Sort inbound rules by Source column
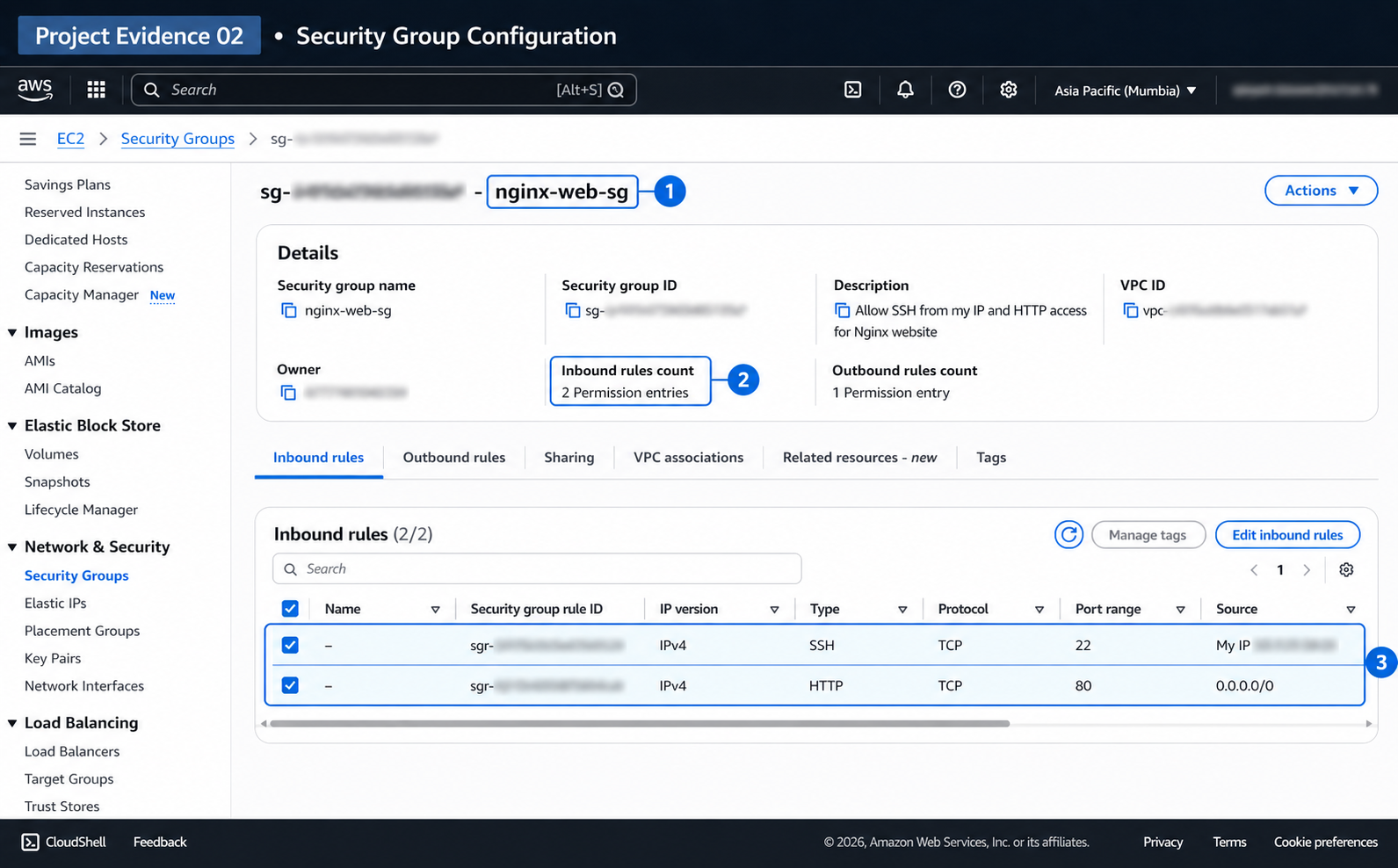The image size is (1398, 868). (1351, 610)
